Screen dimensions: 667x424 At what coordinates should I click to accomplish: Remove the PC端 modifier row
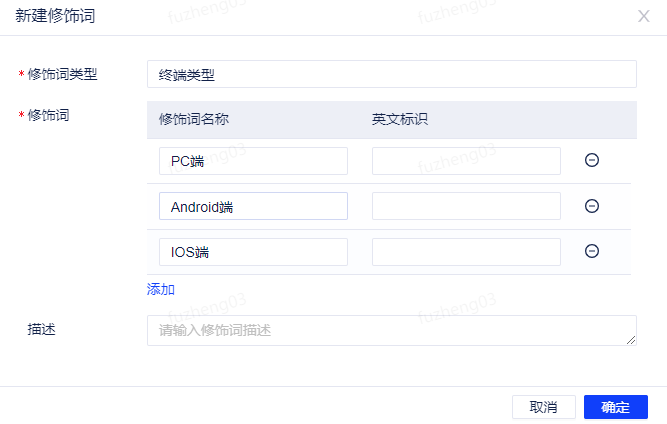point(592,160)
